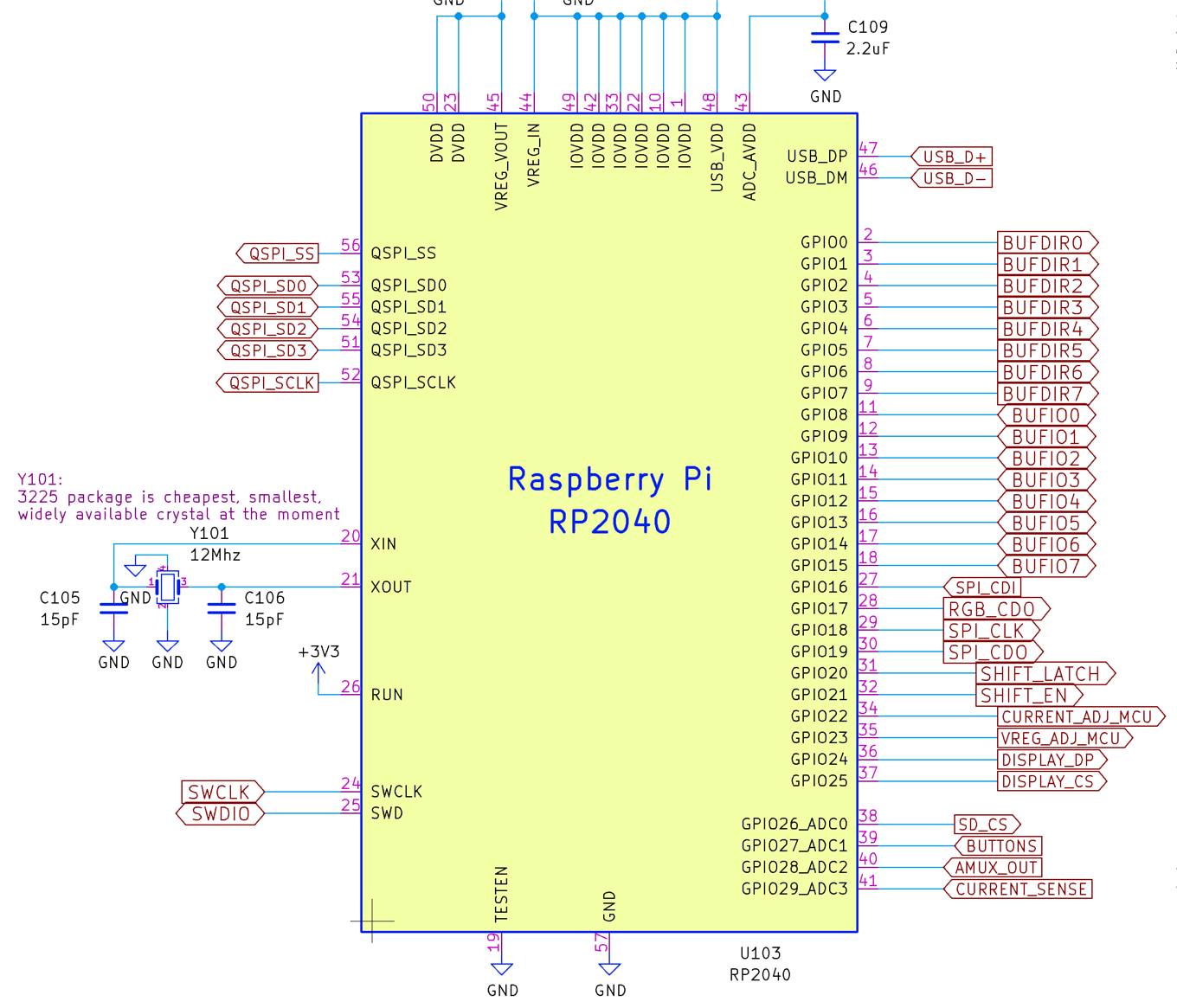Click the '12Mhz' crystal value text

[215, 555]
